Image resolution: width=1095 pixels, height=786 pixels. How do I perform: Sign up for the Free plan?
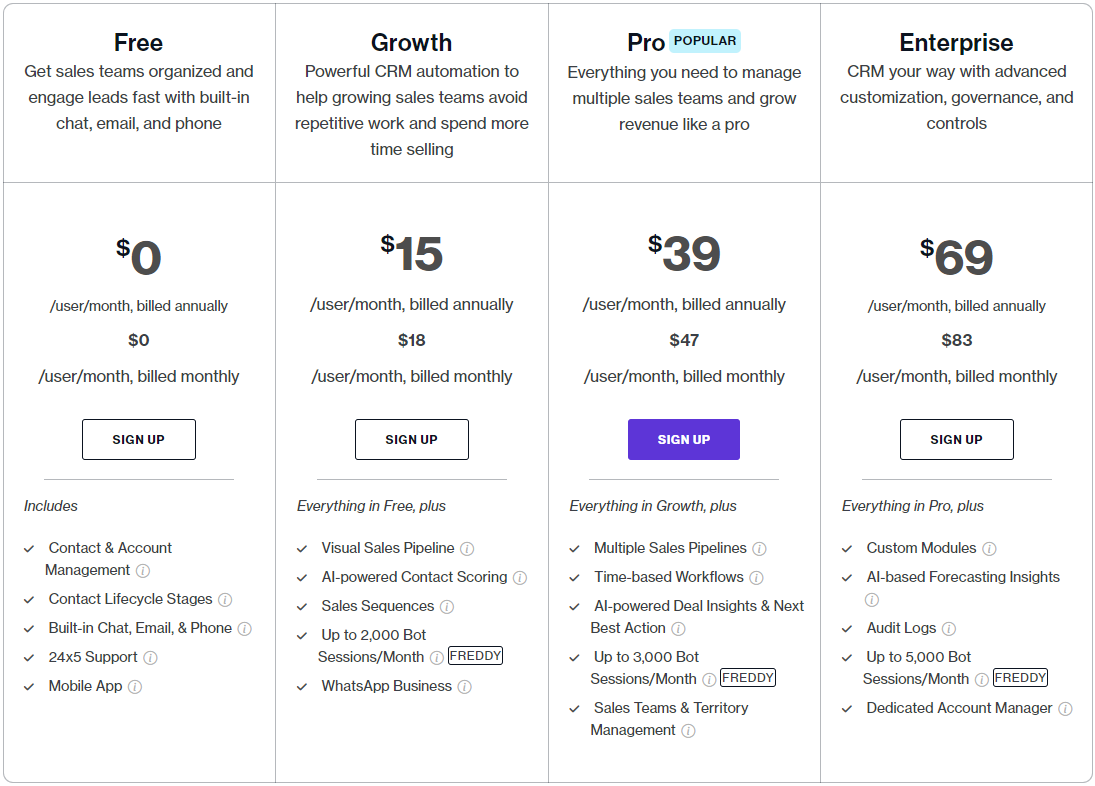(x=139, y=440)
